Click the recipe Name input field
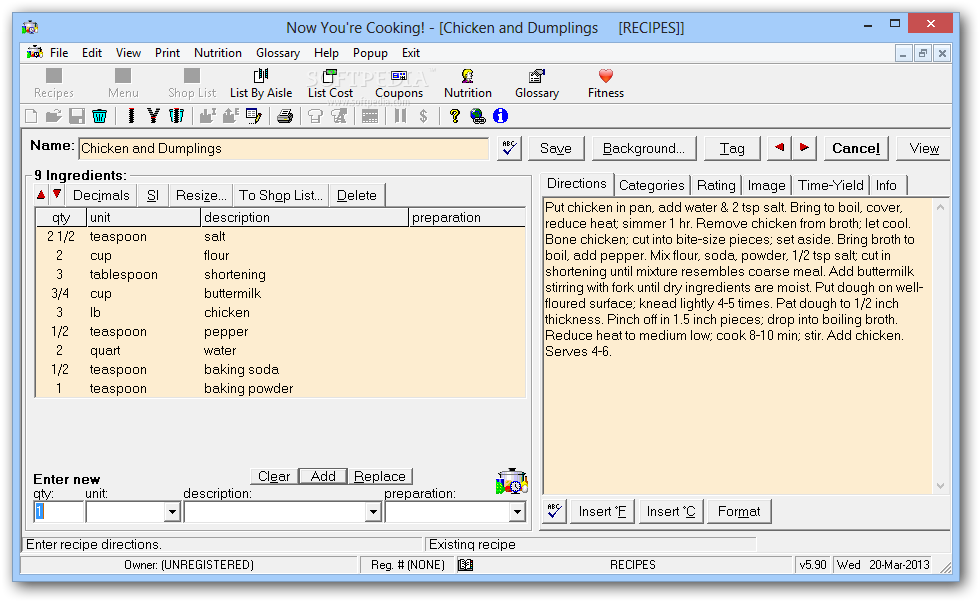 click(x=284, y=149)
